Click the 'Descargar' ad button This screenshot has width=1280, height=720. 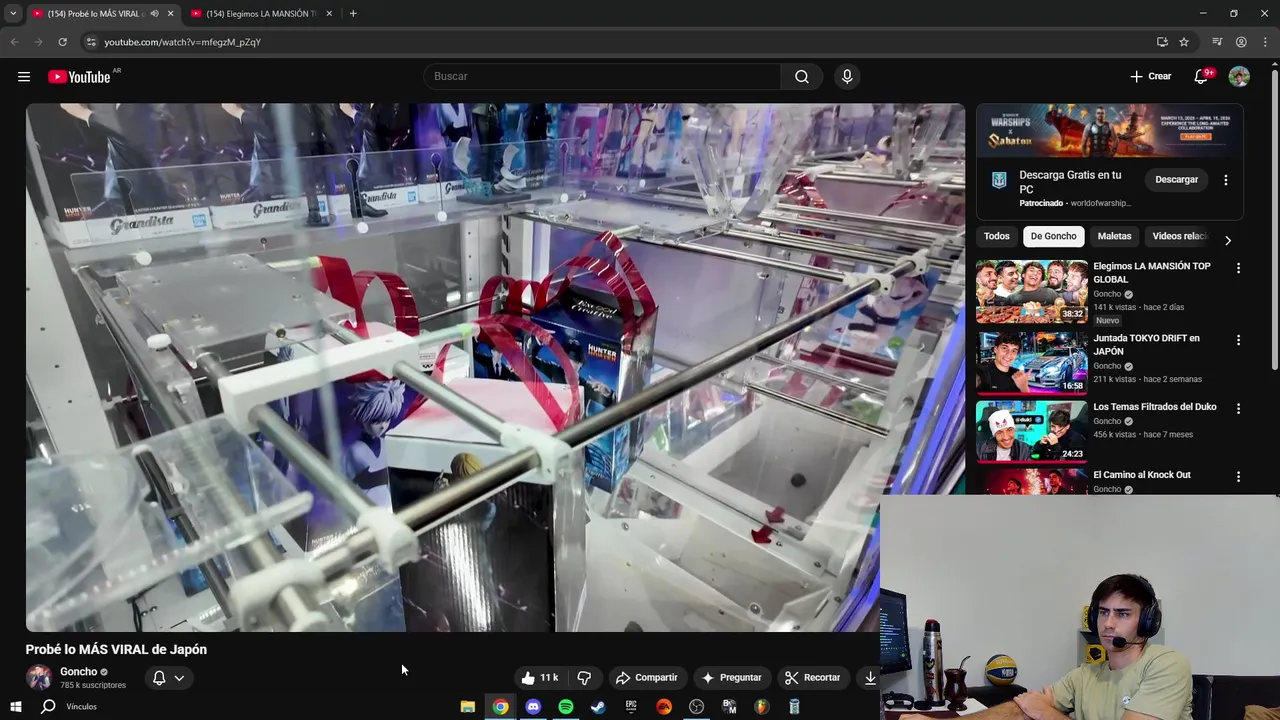pos(1176,180)
